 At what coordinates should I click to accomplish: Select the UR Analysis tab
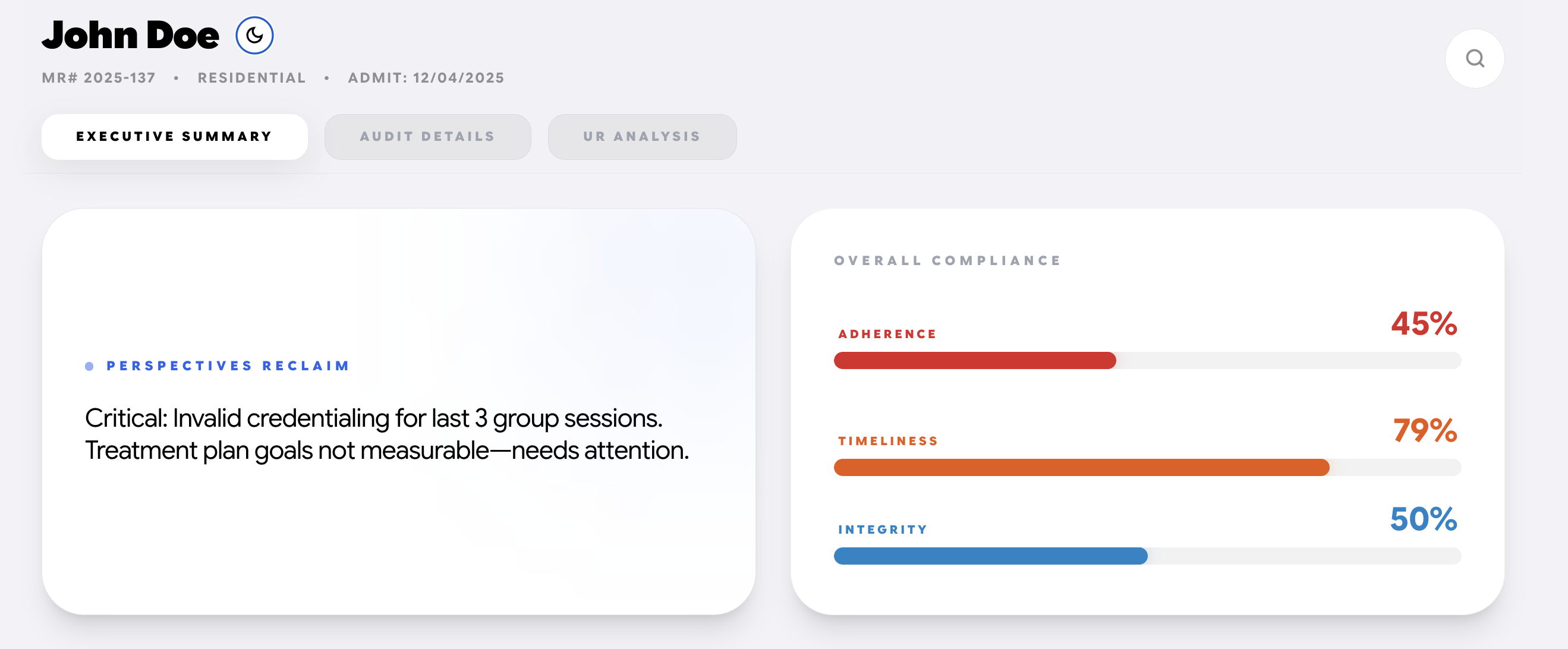(641, 136)
